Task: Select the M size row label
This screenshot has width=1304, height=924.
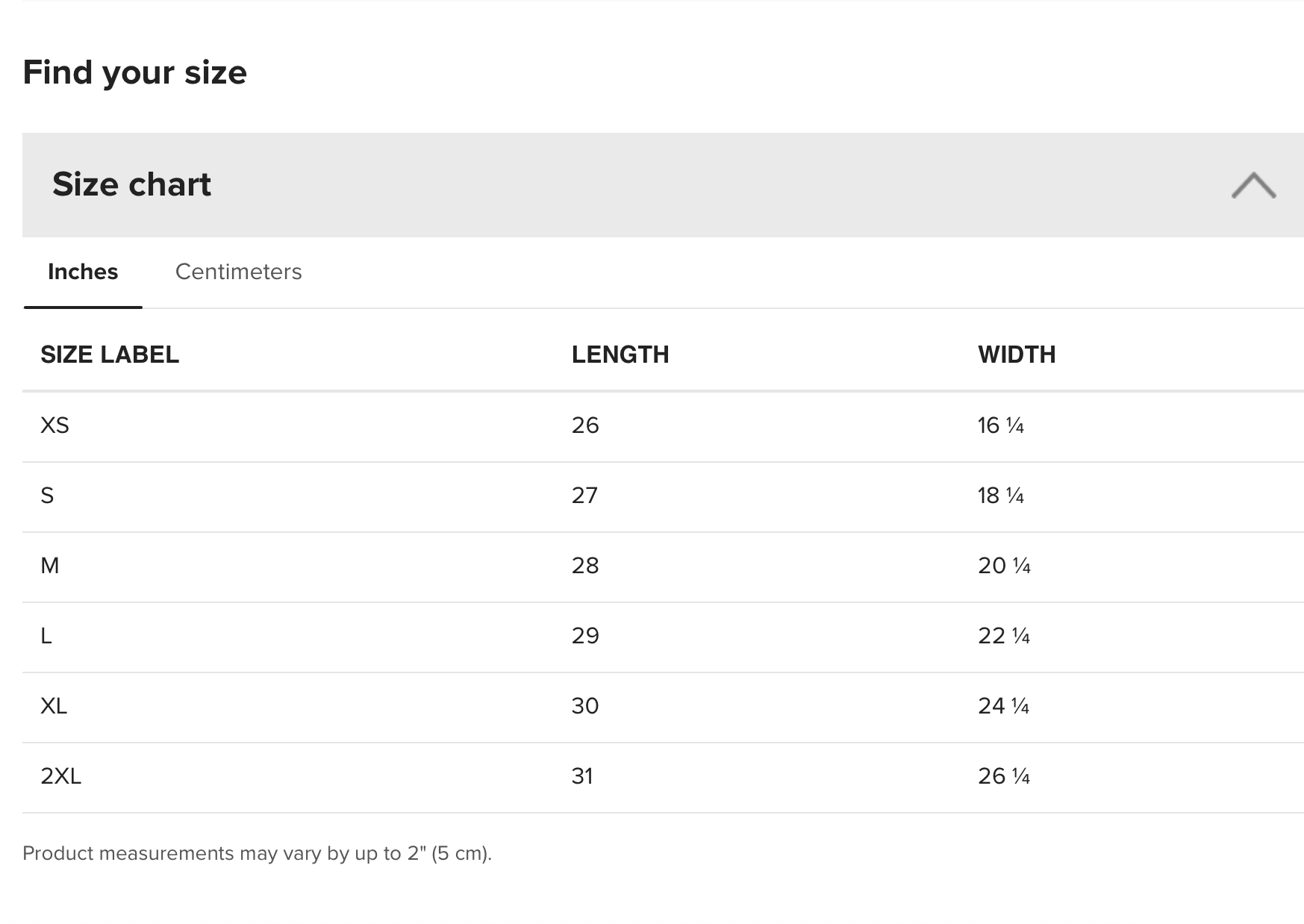Action: [50, 566]
